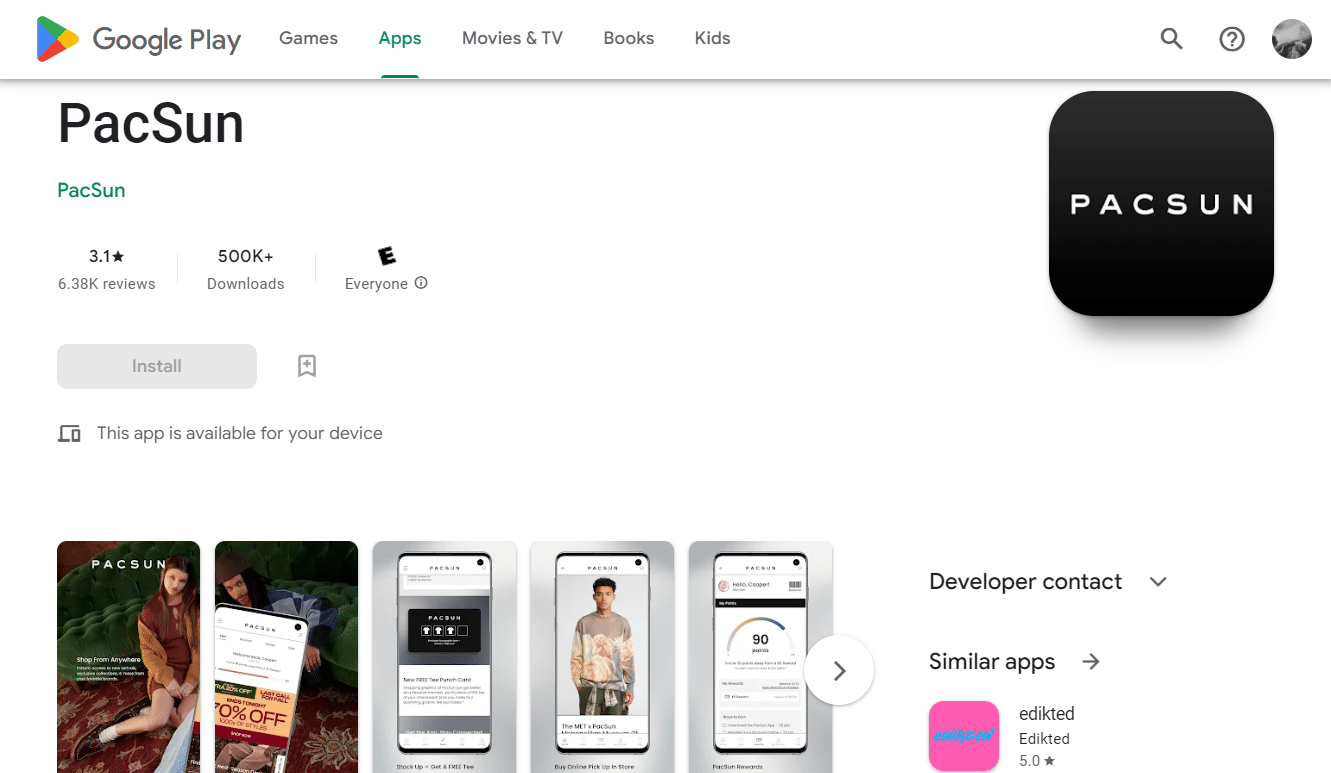Click the Everyone content rating info icon
This screenshot has width=1331, height=773.
tap(421, 283)
